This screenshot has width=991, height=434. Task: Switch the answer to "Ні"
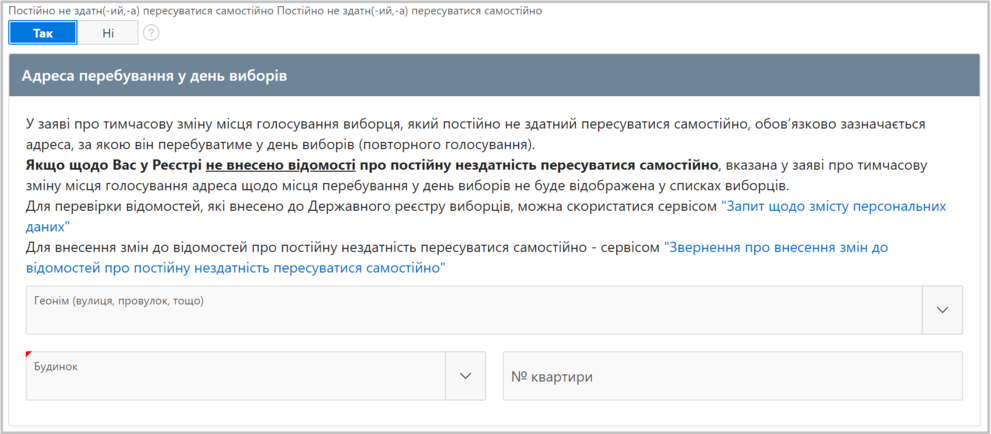[108, 33]
